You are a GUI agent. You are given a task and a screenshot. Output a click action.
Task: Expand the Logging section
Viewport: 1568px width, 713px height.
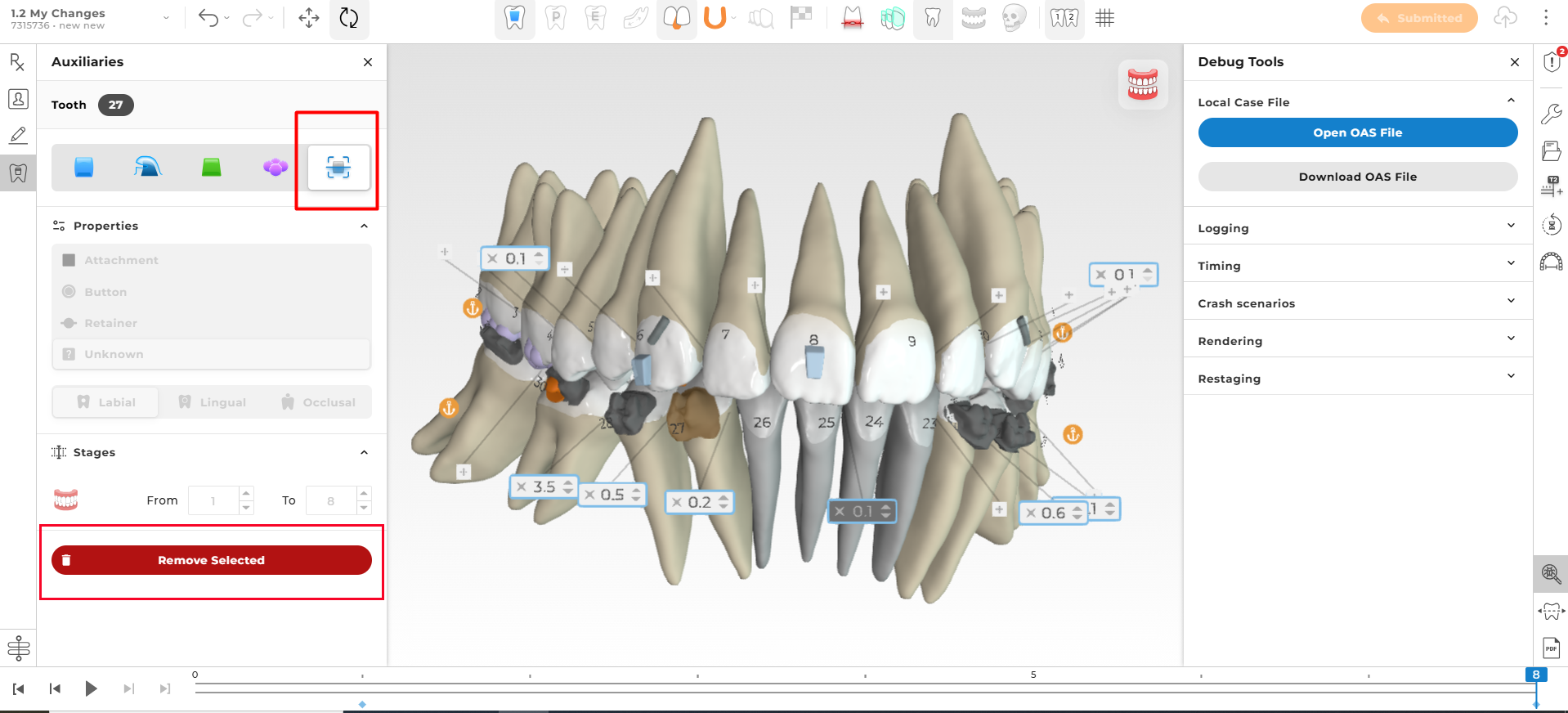coord(1357,227)
